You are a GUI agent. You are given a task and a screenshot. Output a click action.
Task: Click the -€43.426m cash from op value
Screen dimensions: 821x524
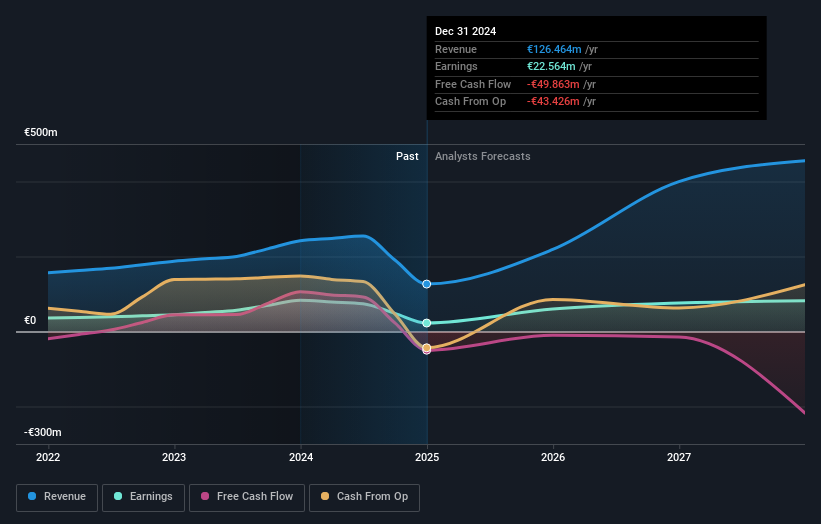(x=553, y=102)
